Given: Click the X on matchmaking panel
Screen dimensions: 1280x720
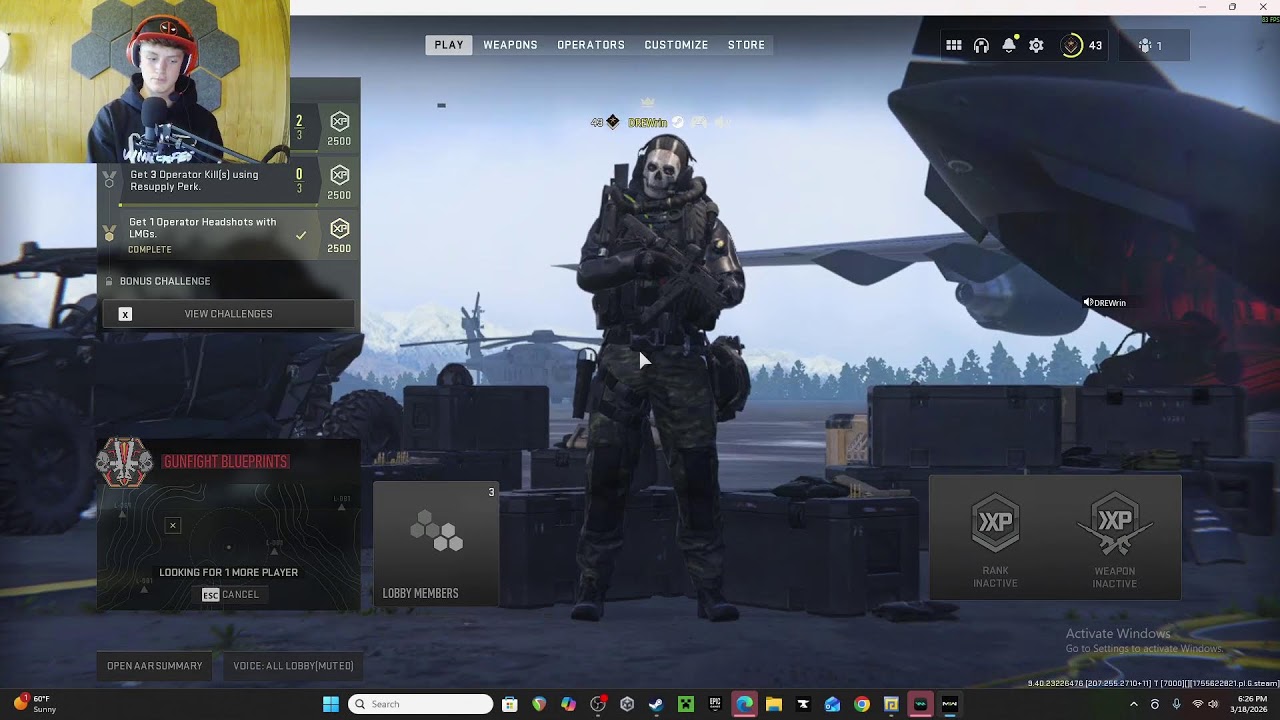Looking at the screenshot, I should 172,525.
